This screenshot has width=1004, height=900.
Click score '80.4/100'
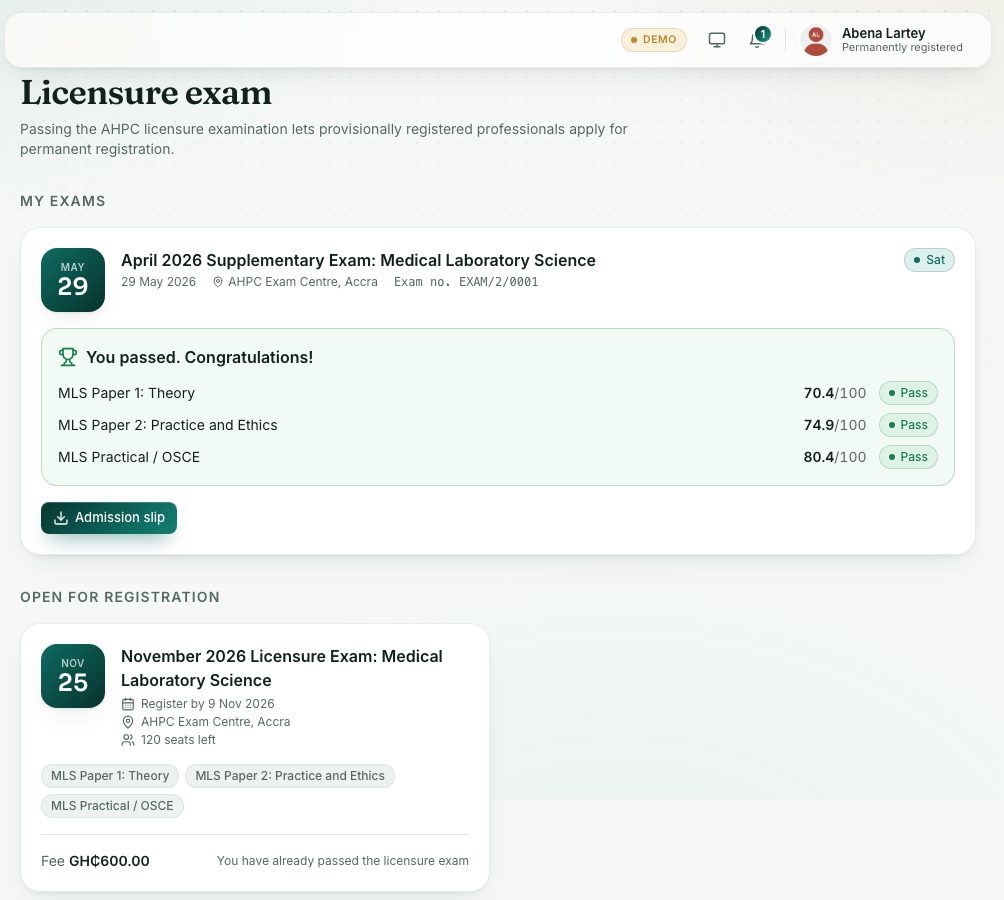834,457
